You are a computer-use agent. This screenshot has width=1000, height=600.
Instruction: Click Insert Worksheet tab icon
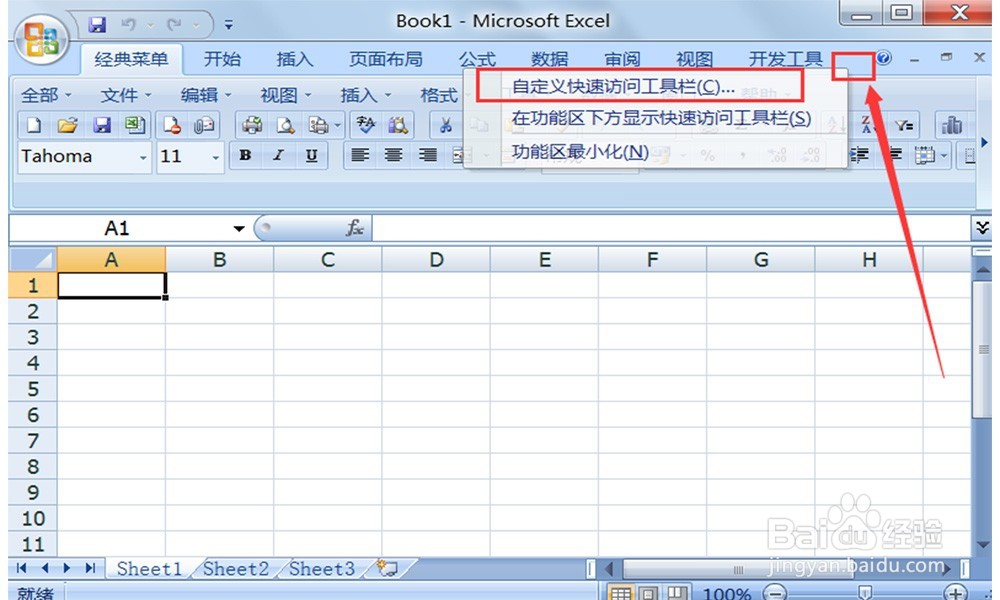387,568
